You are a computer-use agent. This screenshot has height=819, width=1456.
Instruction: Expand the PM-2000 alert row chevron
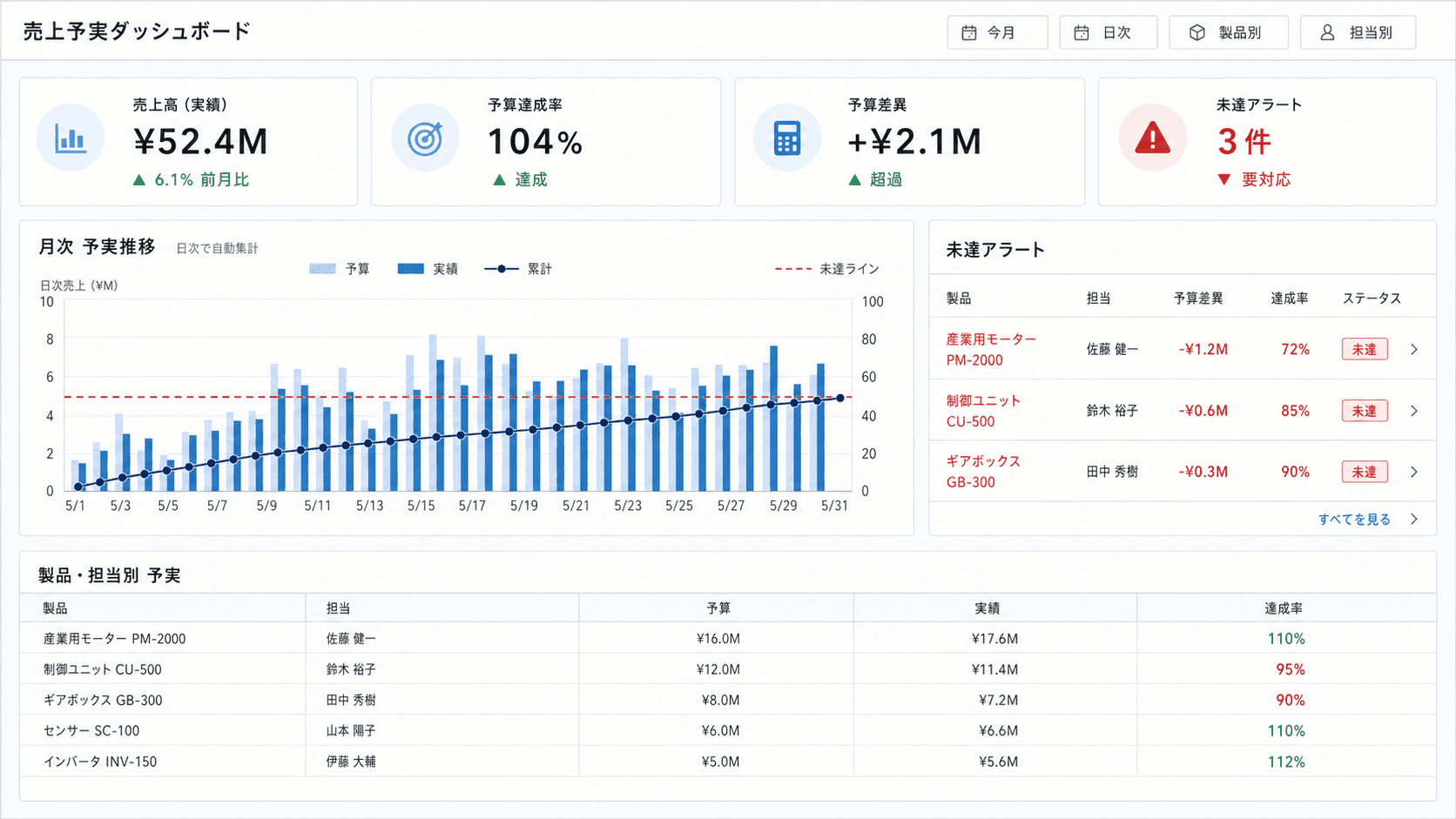coord(1414,349)
